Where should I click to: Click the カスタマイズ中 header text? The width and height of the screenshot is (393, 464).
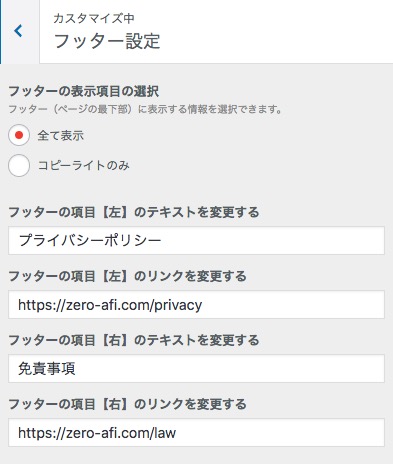point(94,18)
